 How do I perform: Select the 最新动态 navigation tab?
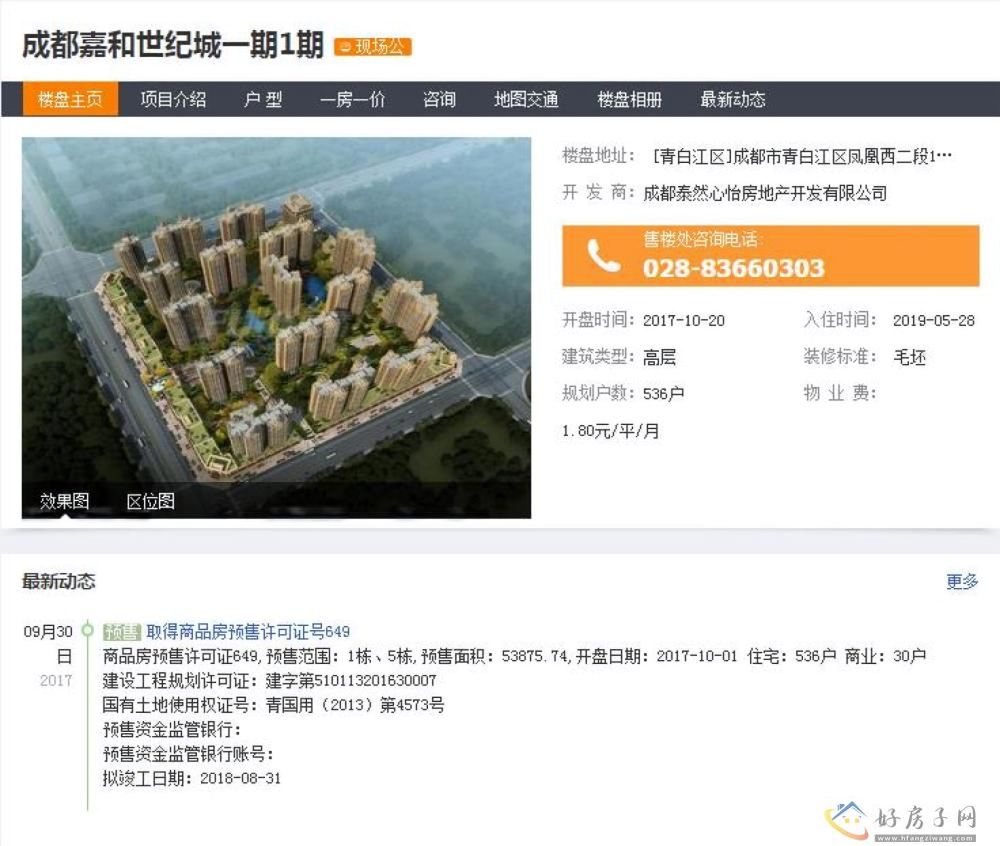coord(733,99)
